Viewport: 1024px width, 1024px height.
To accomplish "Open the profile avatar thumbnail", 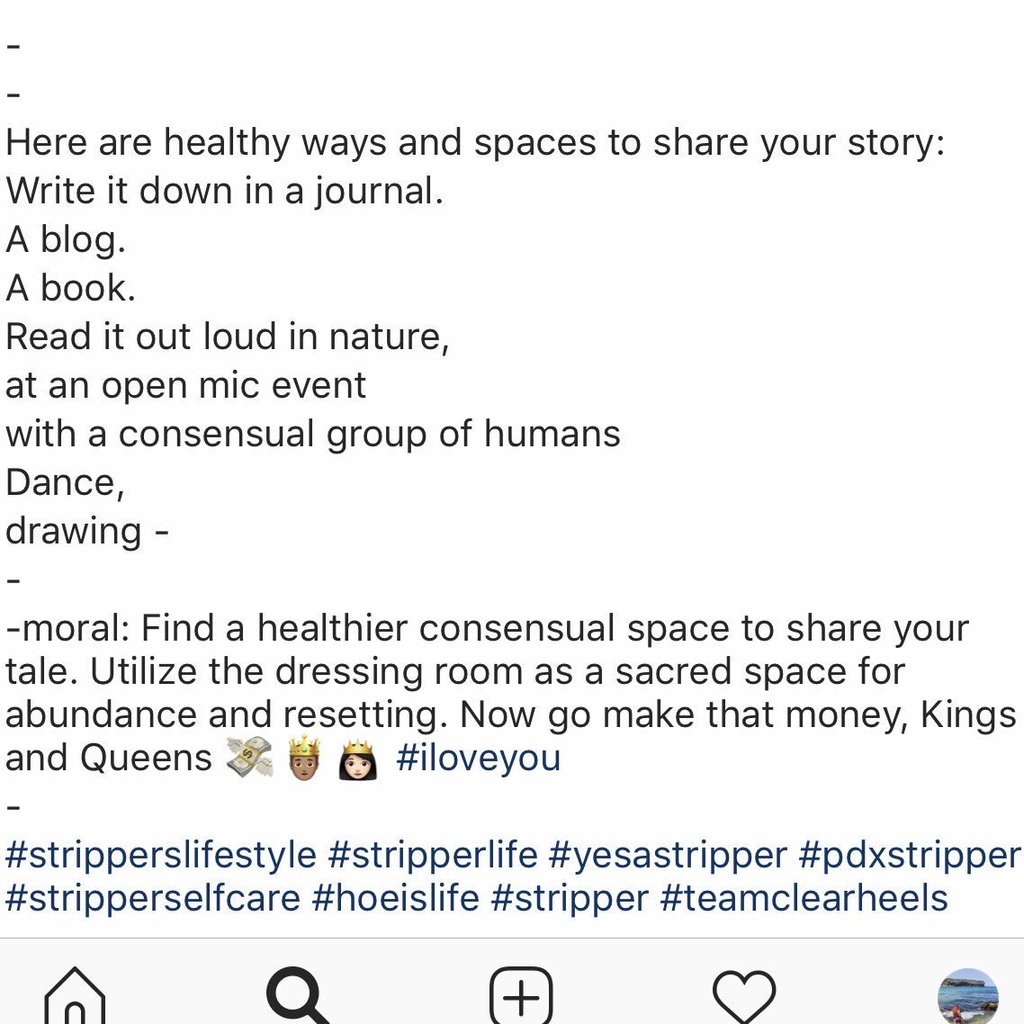I will [968, 997].
